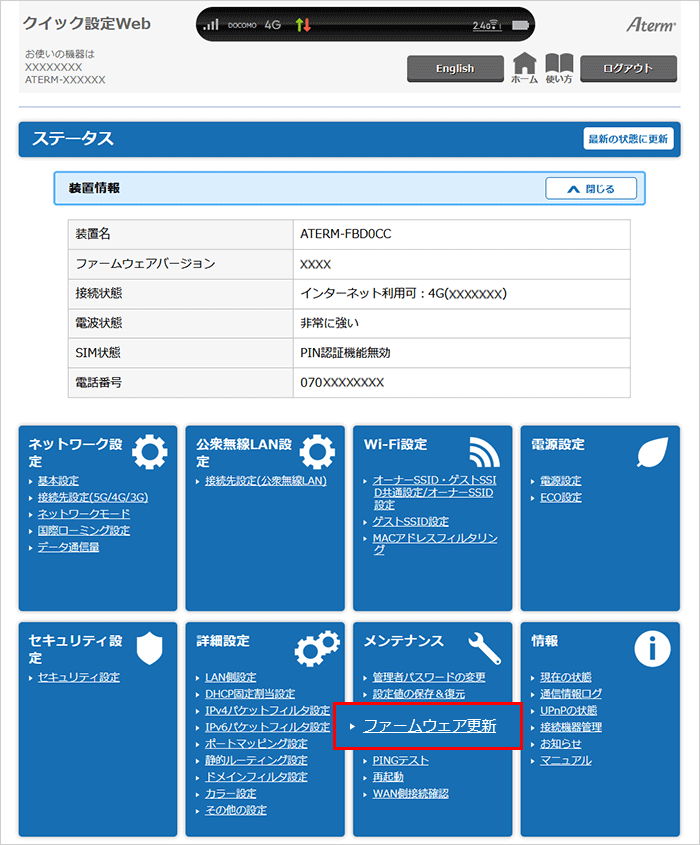This screenshot has width=700, height=845.
Task: Click the Wi-Fi settings signal icon
Action: [x=484, y=452]
